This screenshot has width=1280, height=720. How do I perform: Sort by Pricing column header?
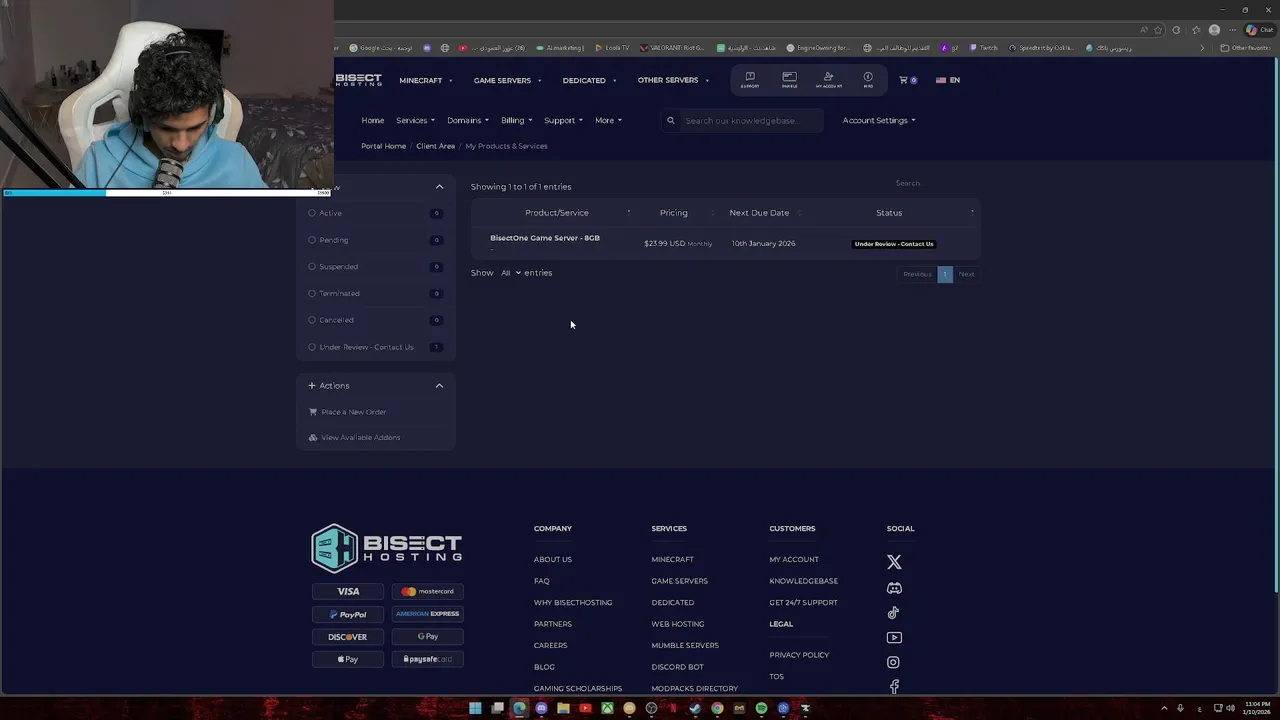[674, 213]
